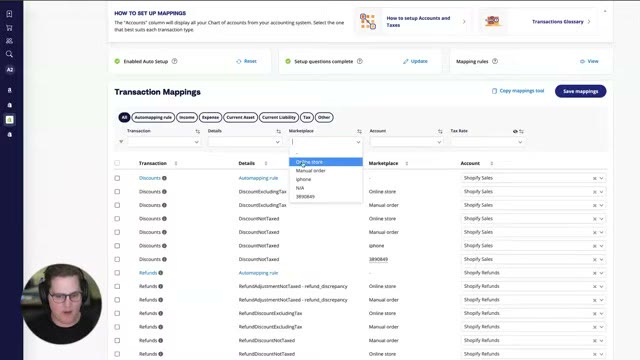Screen dimensions: 640x360
Task: Toggle the Marketplace filter dropdown arrow
Action: [x=358, y=142]
